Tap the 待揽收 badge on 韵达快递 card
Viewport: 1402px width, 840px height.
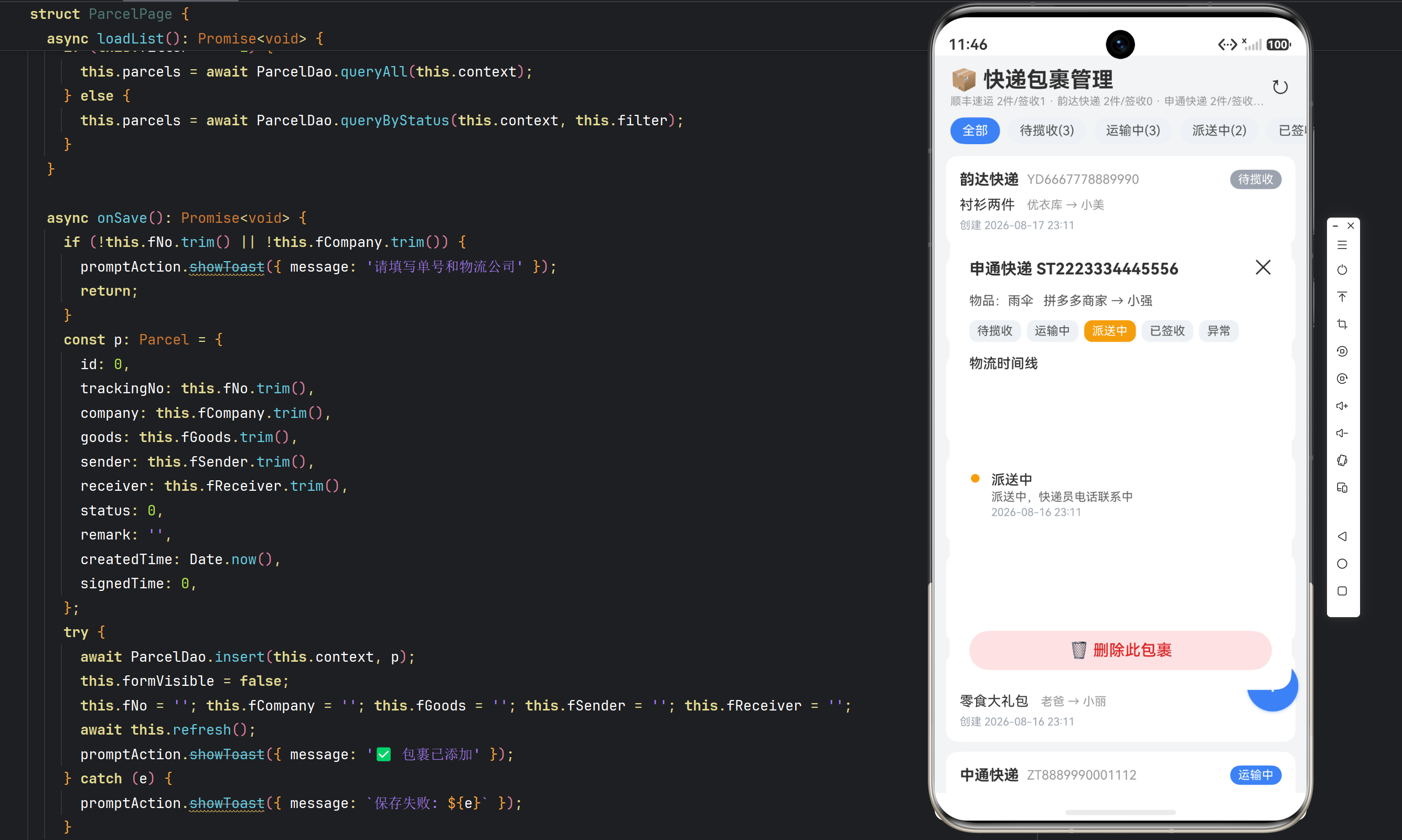pyautogui.click(x=1255, y=179)
